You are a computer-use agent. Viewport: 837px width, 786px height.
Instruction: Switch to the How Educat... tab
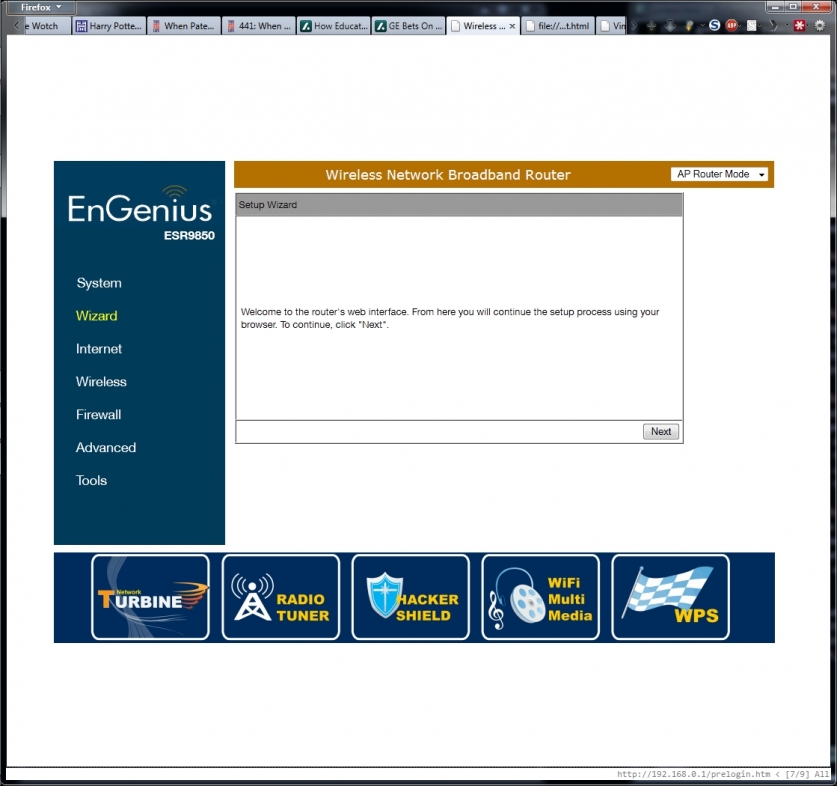pyautogui.click(x=333, y=26)
